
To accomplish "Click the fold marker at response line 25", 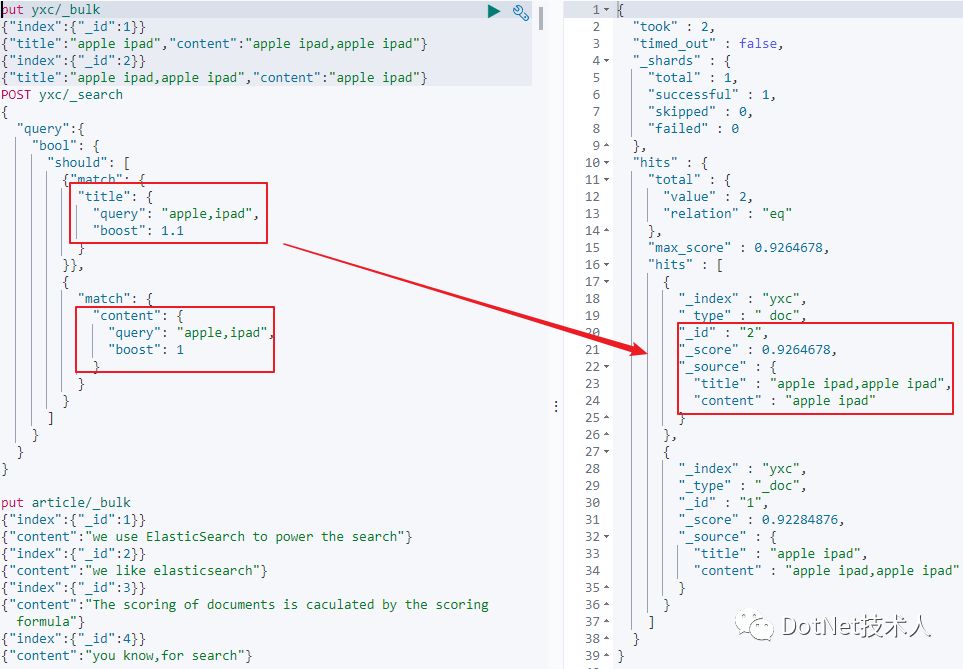I will (607, 418).
